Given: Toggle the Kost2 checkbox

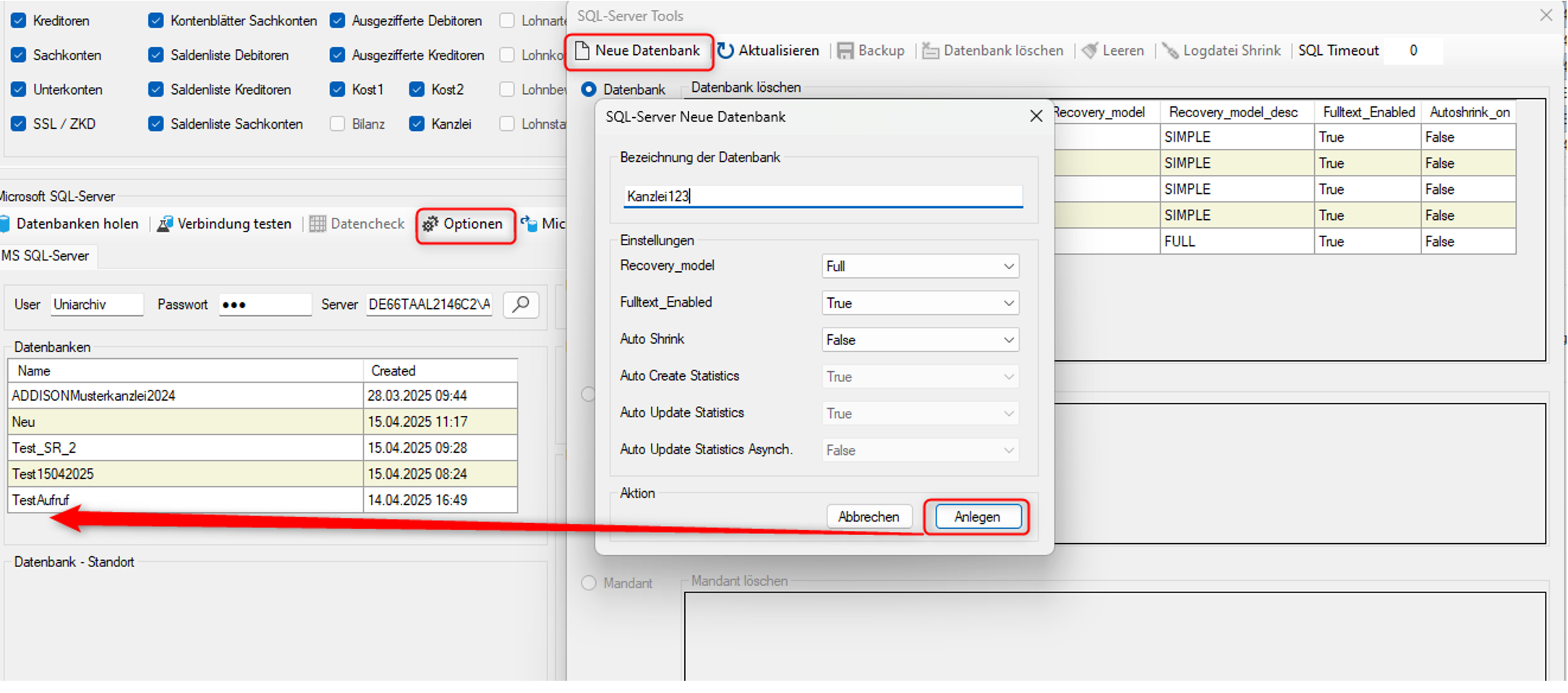Looking at the screenshot, I should 417,89.
